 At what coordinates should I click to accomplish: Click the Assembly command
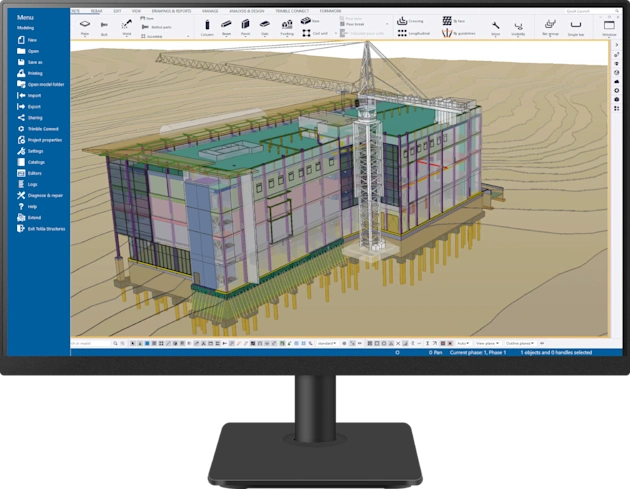point(152,36)
